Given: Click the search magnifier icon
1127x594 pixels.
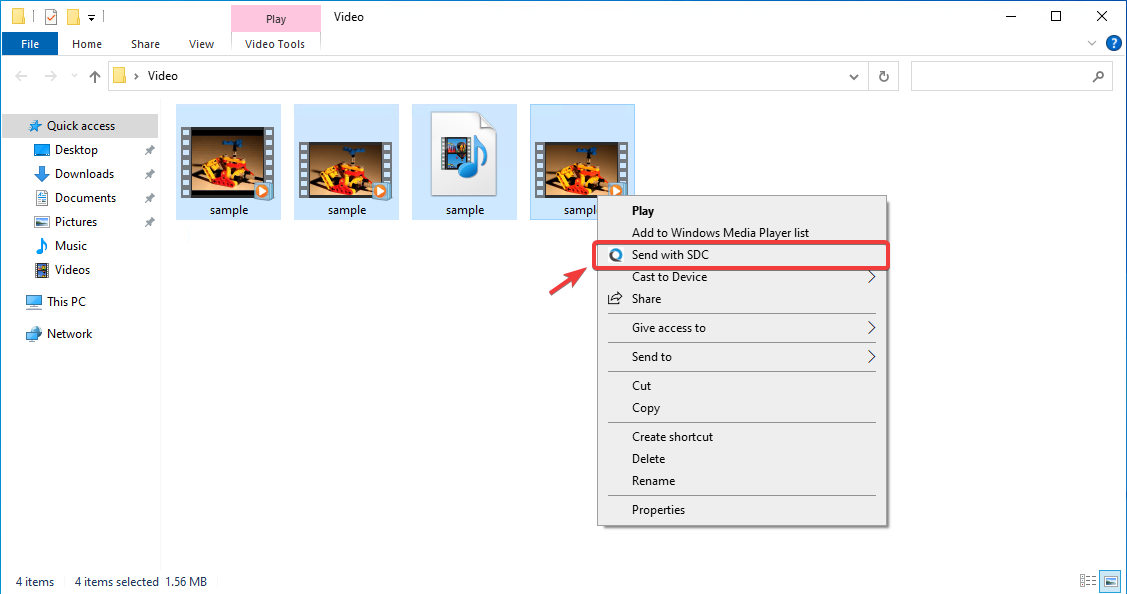Looking at the screenshot, I should (1098, 76).
